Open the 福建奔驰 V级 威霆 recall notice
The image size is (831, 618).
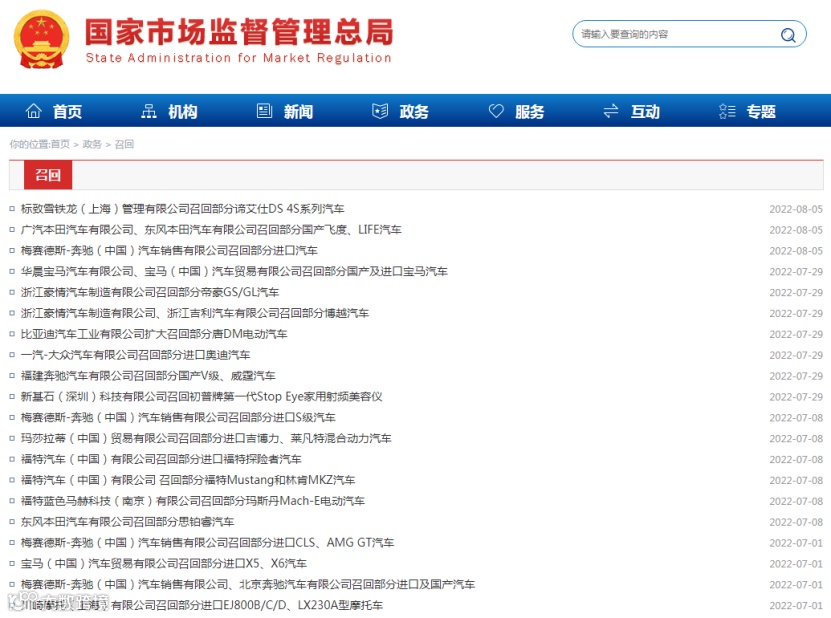point(148,376)
